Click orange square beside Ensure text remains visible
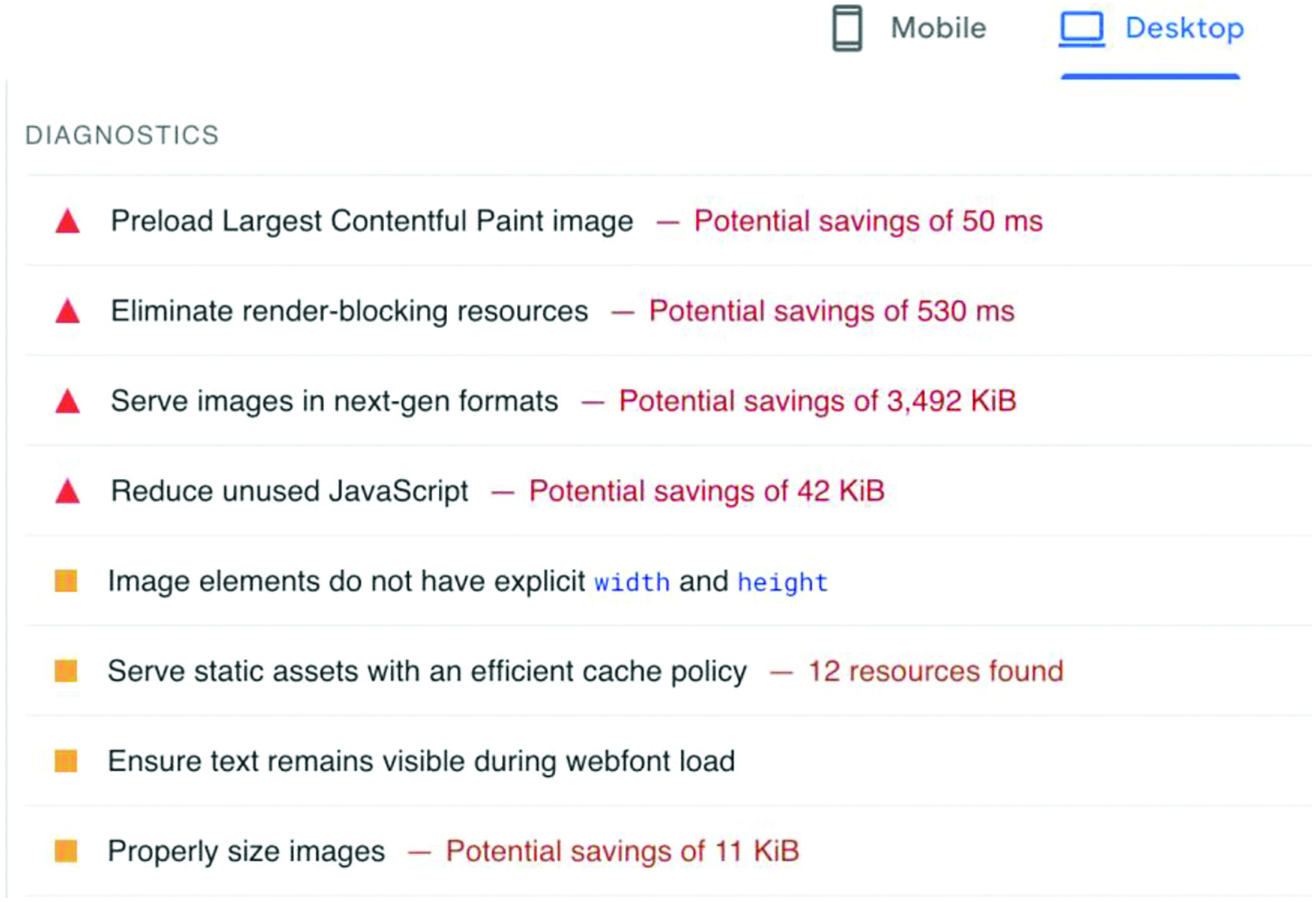1316x902 pixels. (66, 761)
